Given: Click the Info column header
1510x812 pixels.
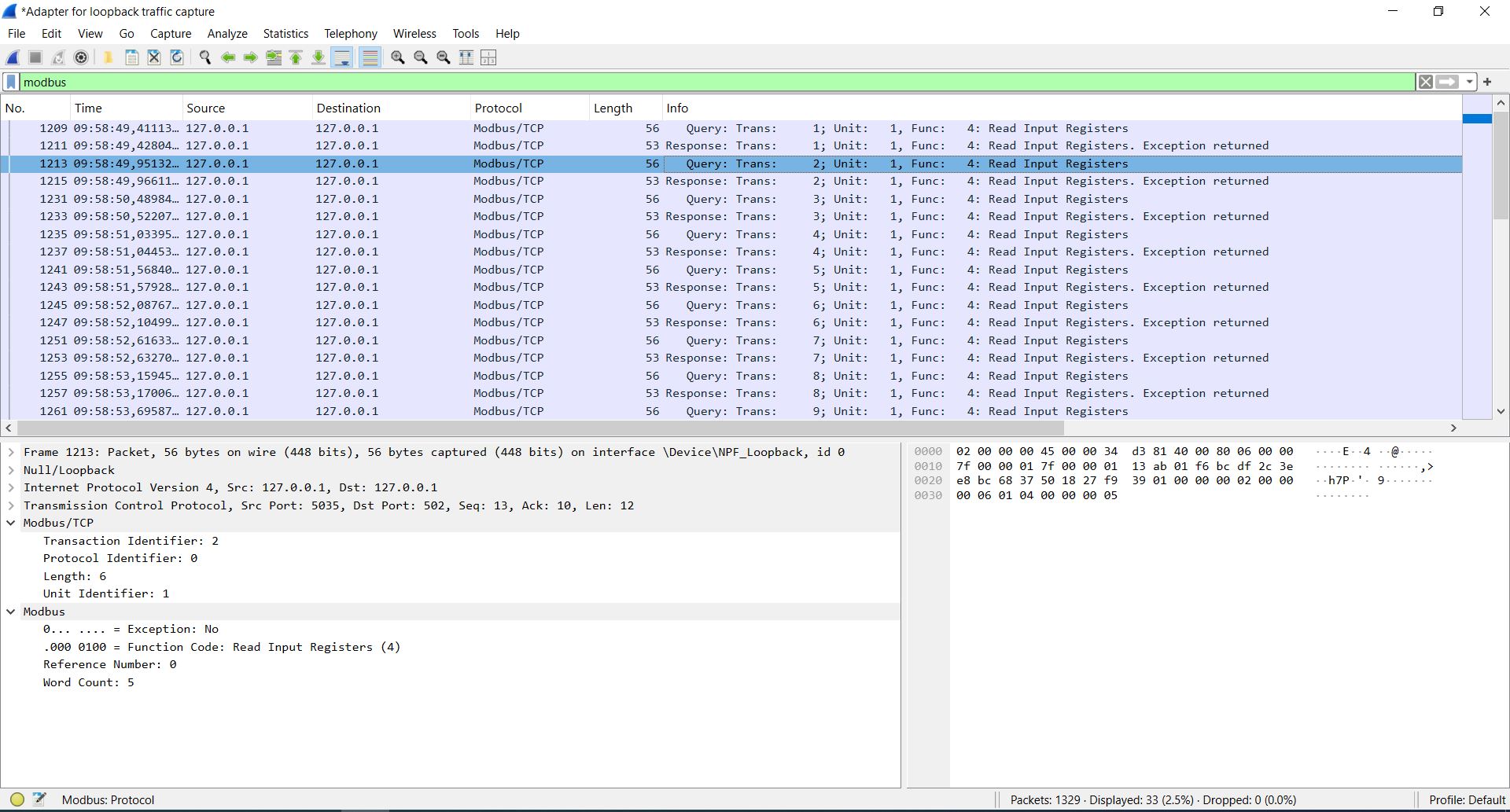Looking at the screenshot, I should click(x=1062, y=108).
